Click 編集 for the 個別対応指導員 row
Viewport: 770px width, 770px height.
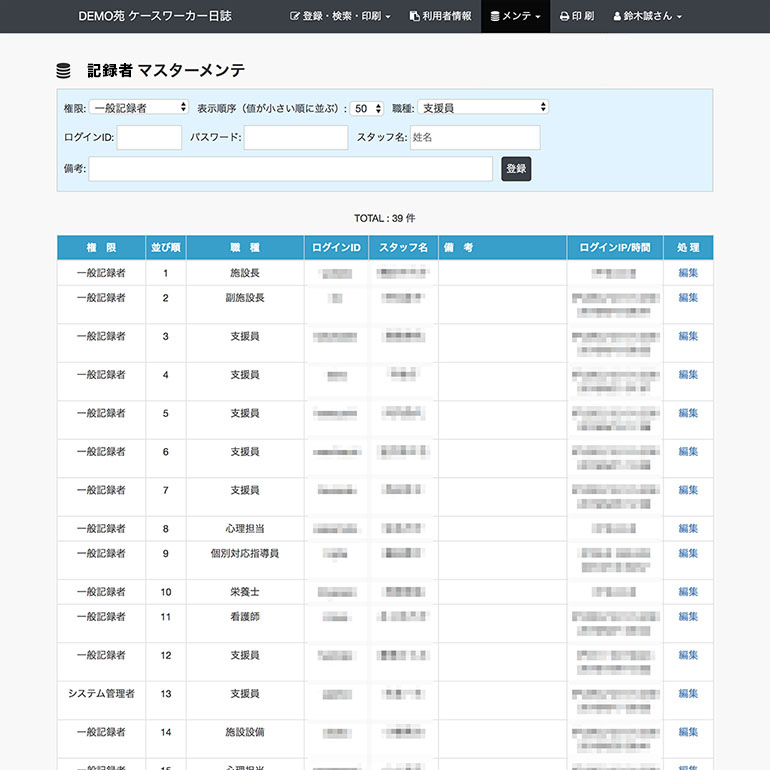[688, 553]
